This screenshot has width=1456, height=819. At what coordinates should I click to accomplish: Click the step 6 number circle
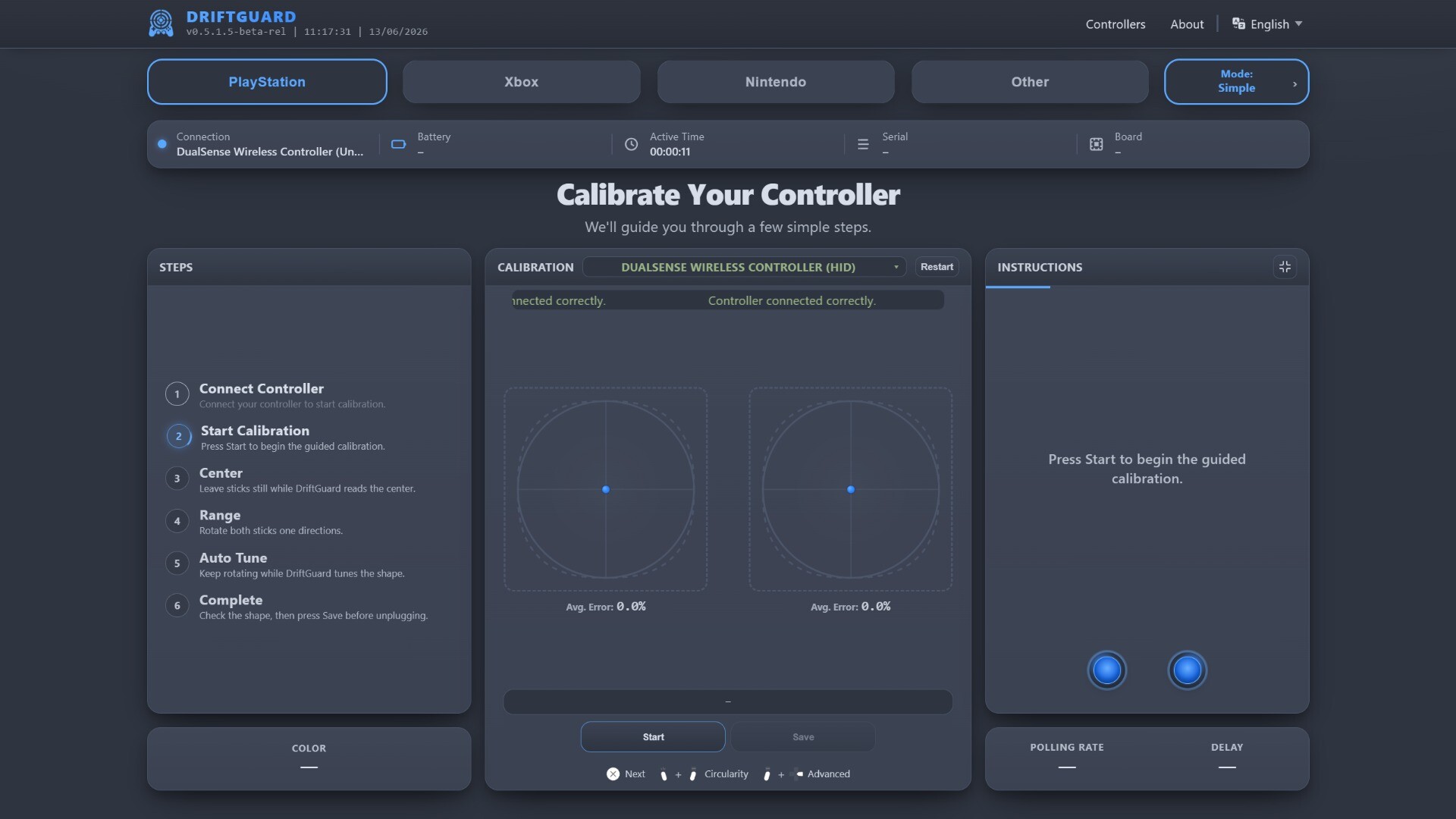177,605
